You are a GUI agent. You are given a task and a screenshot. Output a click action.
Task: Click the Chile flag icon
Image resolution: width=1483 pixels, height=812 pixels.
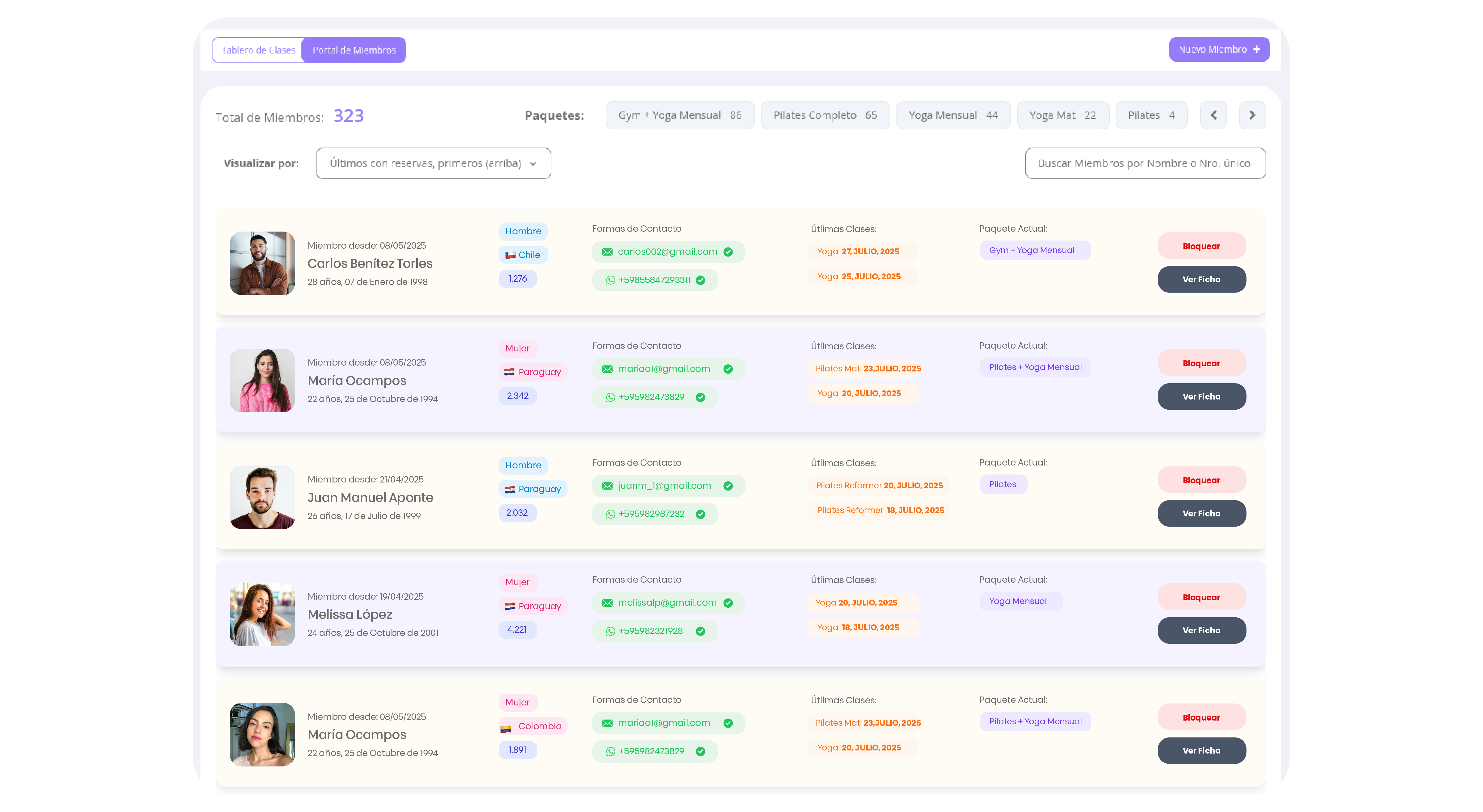pos(510,255)
